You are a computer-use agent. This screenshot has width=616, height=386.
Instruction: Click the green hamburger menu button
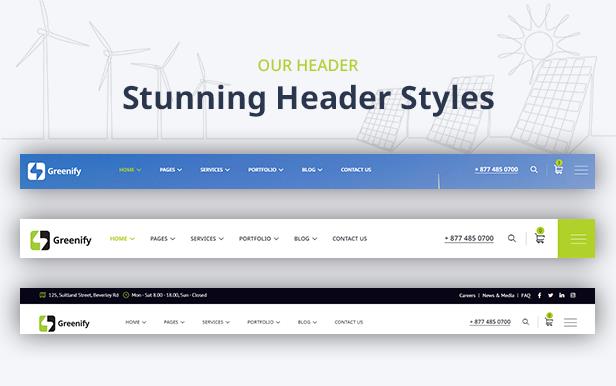click(576, 239)
